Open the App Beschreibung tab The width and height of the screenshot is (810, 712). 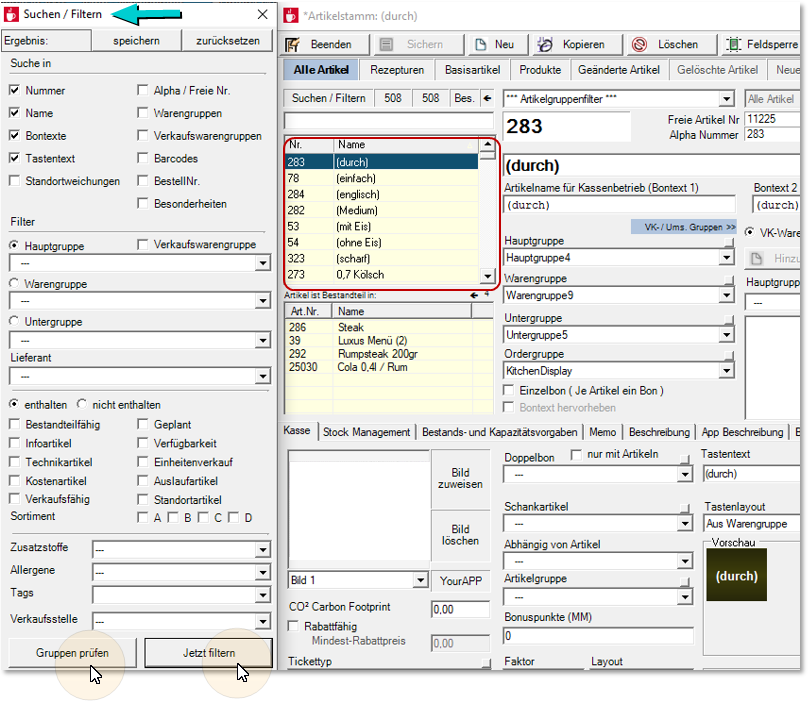tap(742, 432)
